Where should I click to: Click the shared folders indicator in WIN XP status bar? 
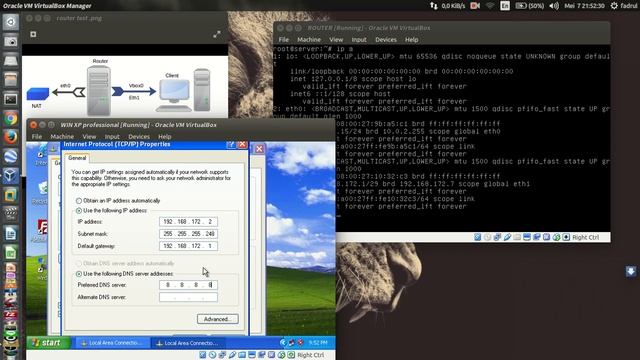242,355
